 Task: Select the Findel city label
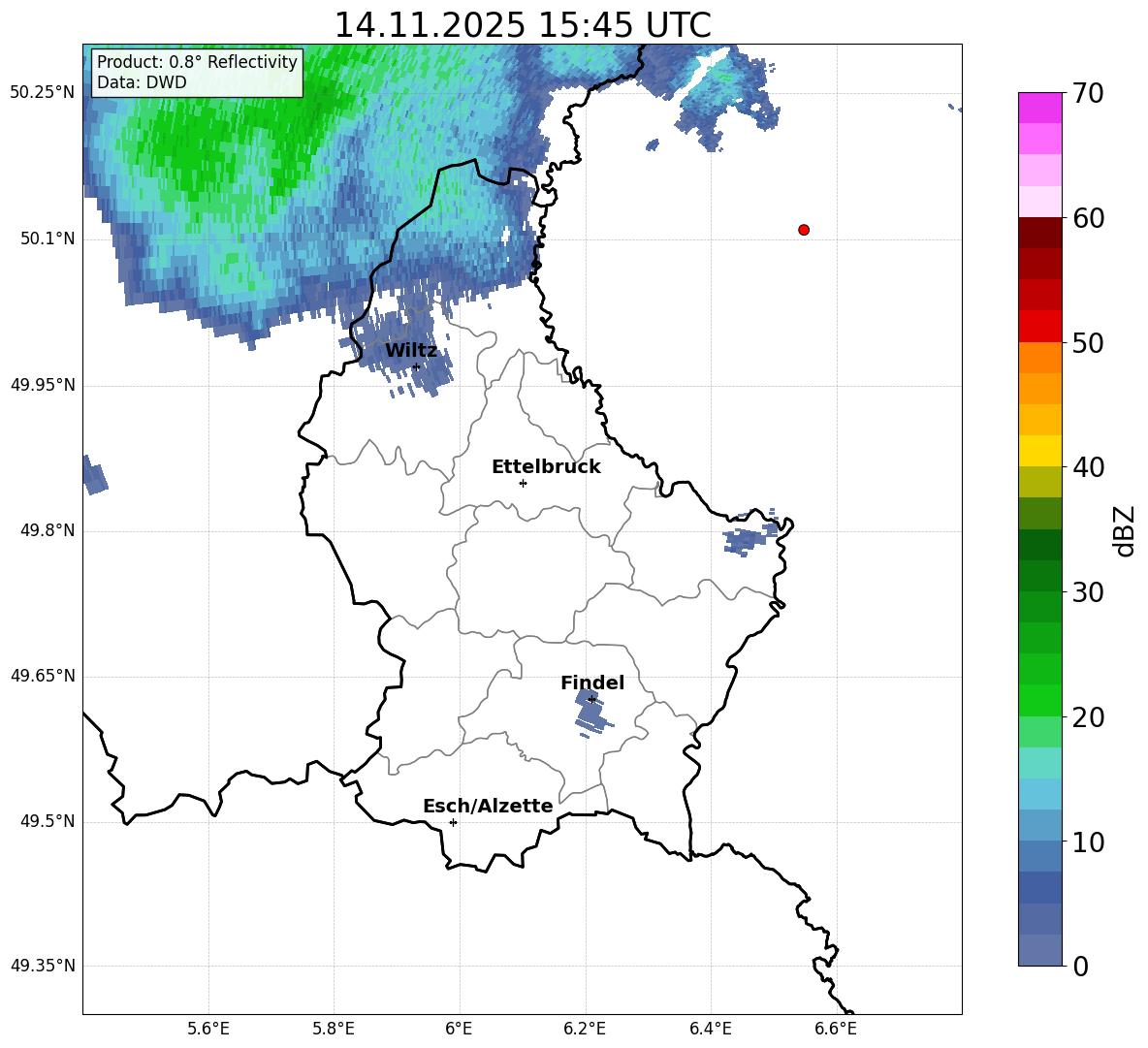[x=592, y=683]
